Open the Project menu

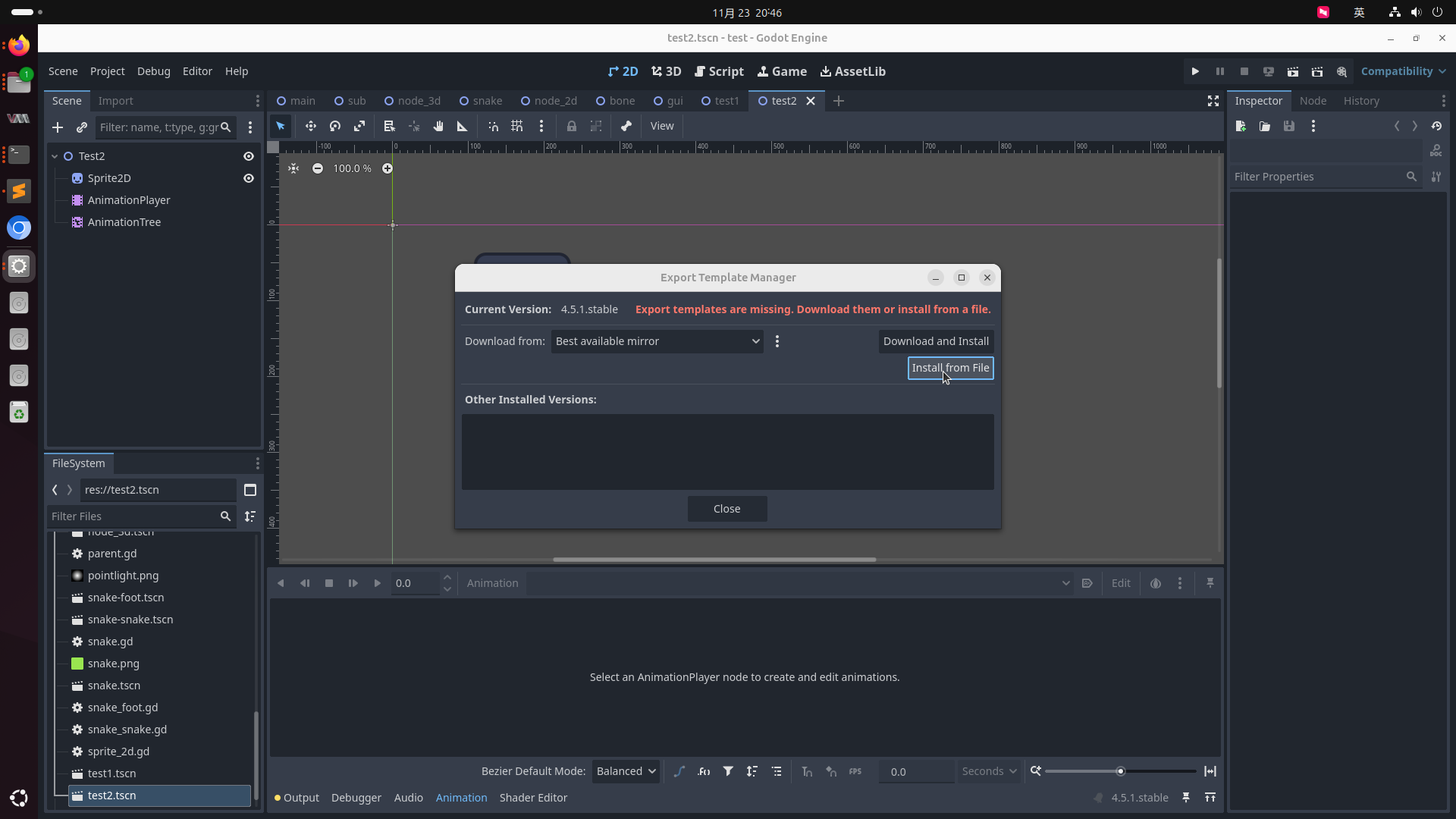107,71
